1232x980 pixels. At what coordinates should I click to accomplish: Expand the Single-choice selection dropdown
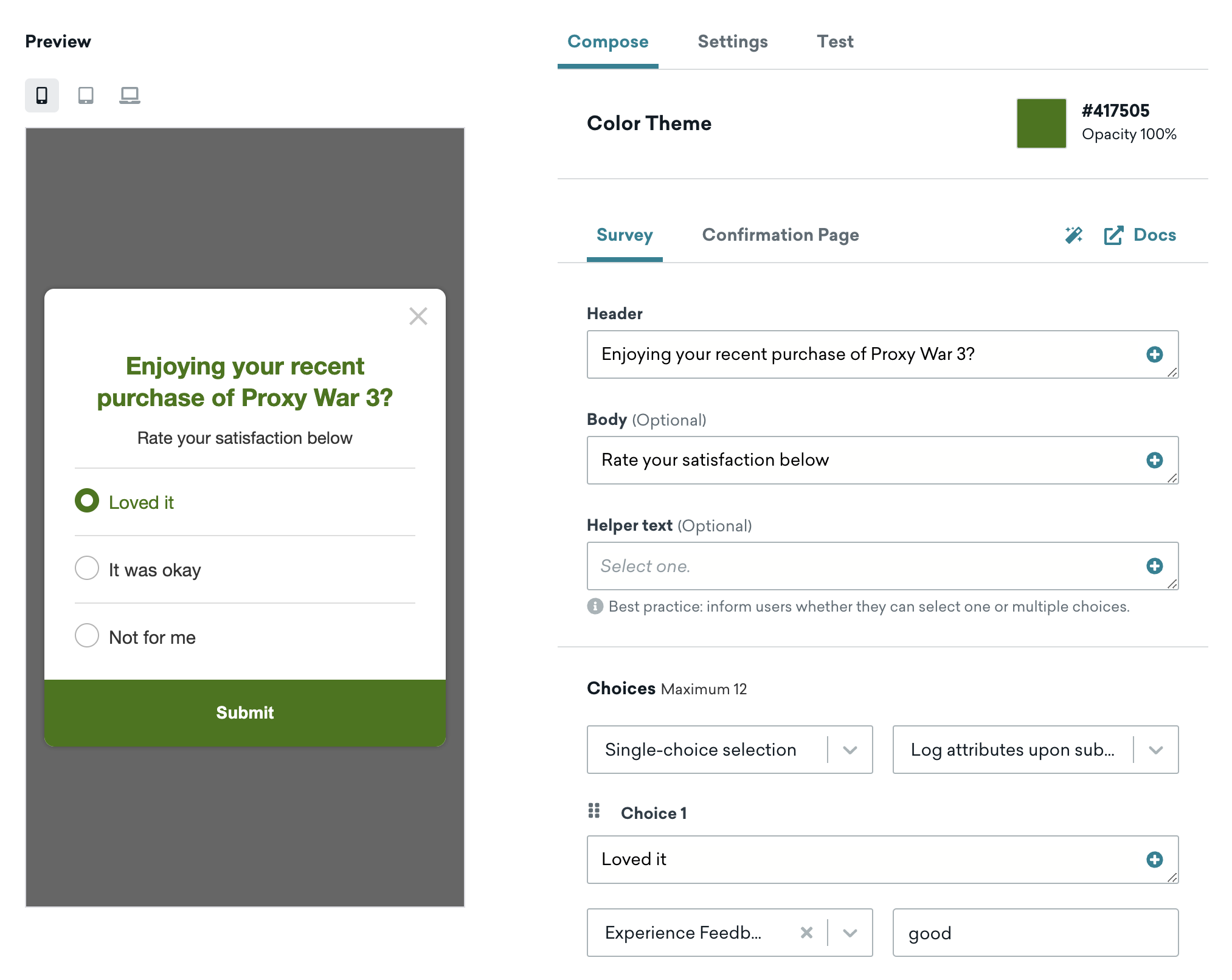pos(852,748)
